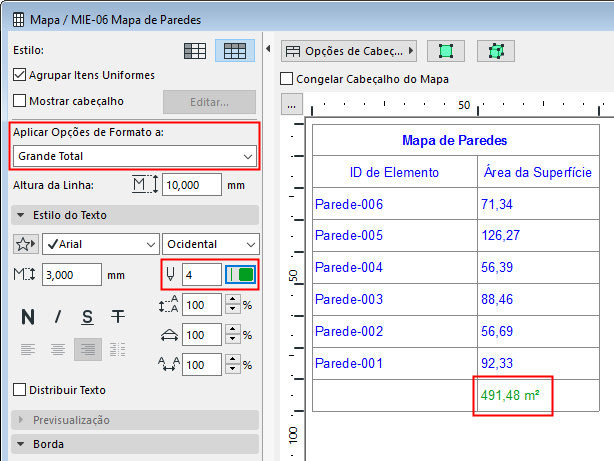Image resolution: width=614 pixels, height=461 pixels.
Task: Open the favorites star button
Action: (25, 244)
